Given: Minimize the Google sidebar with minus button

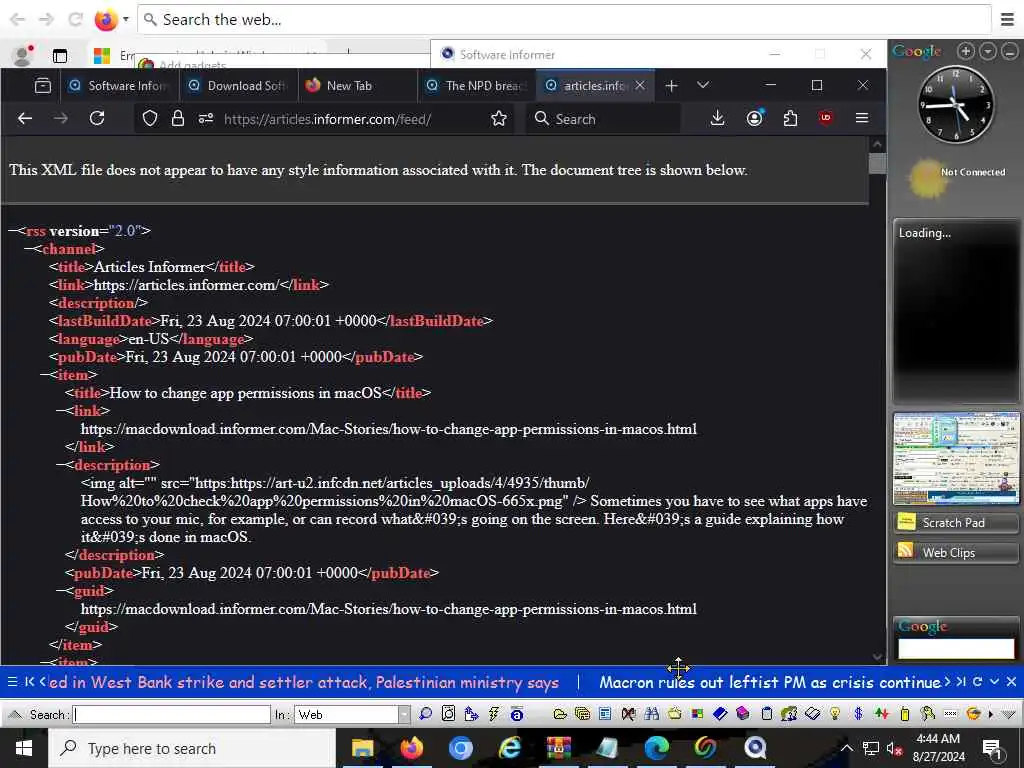Looking at the screenshot, I should tap(1010, 51).
